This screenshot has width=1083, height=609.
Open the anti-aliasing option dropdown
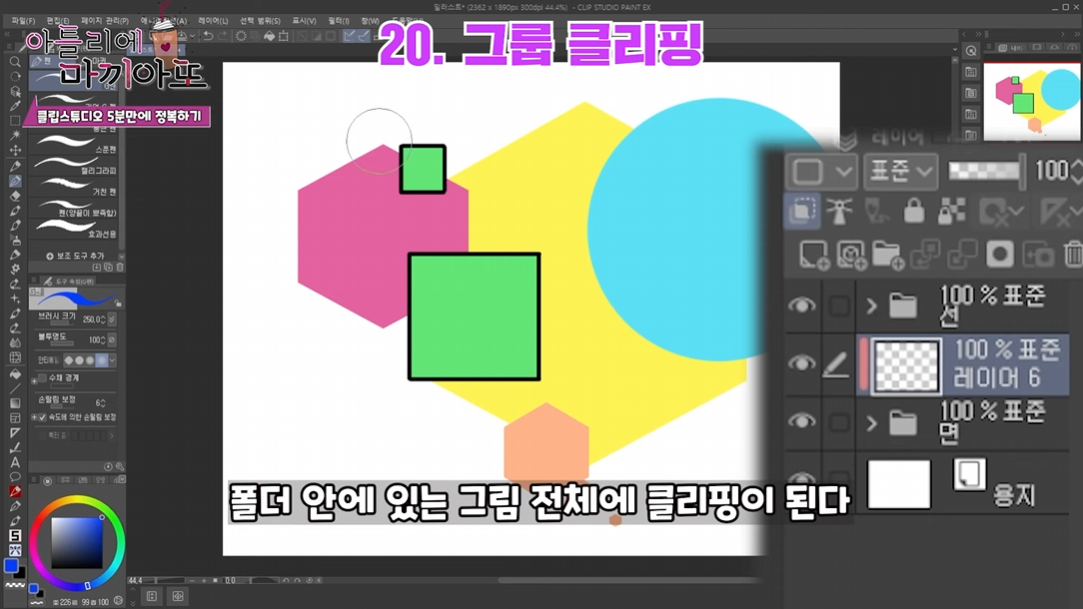pos(112,360)
